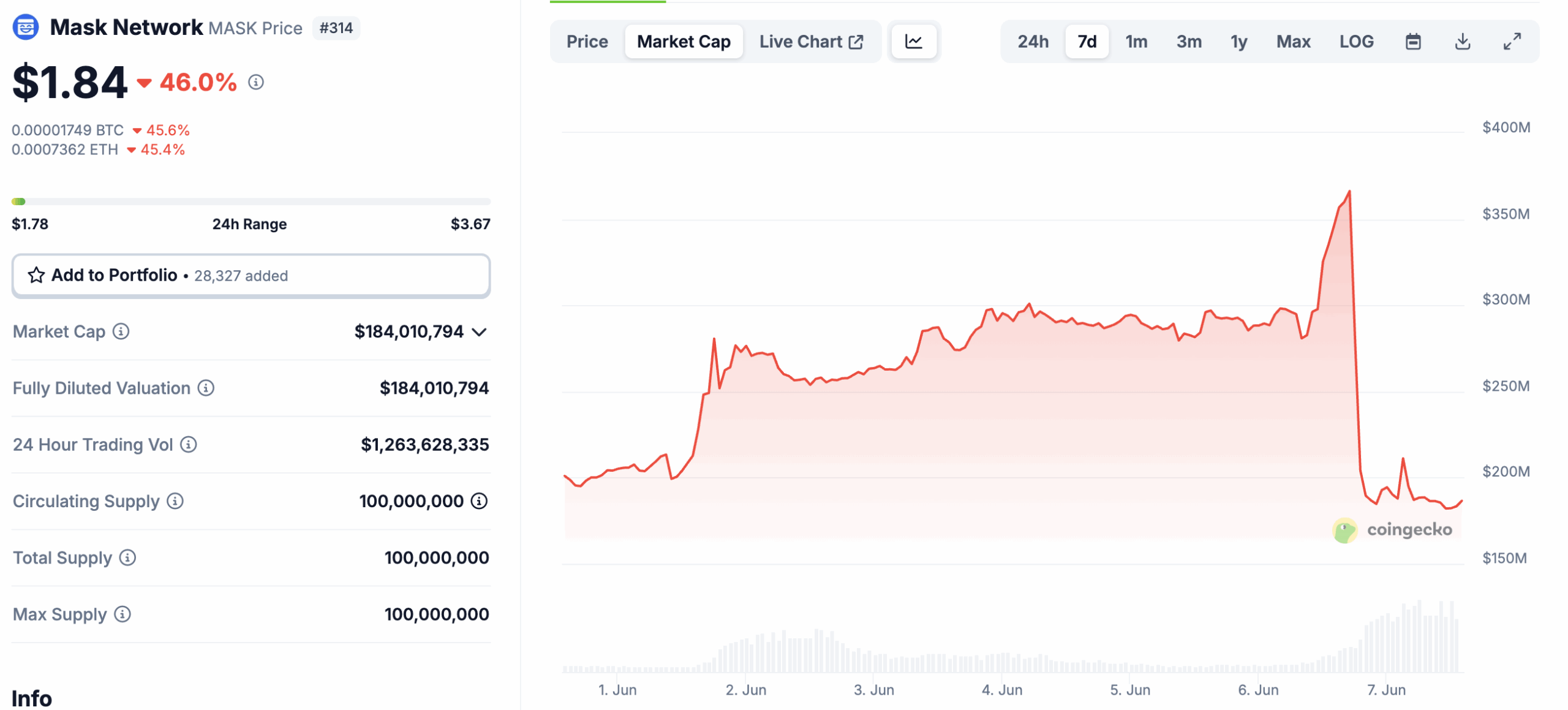Open the chart type comparison icon
The width and height of the screenshot is (1568, 710).
pos(913,41)
